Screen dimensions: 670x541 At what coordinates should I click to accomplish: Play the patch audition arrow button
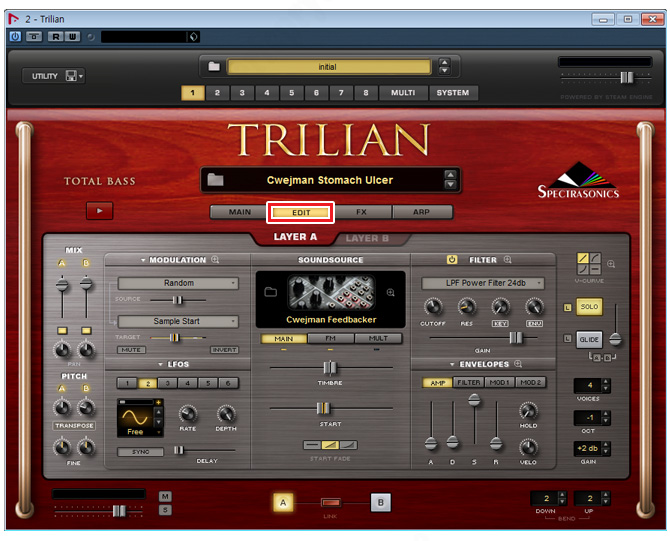99,210
